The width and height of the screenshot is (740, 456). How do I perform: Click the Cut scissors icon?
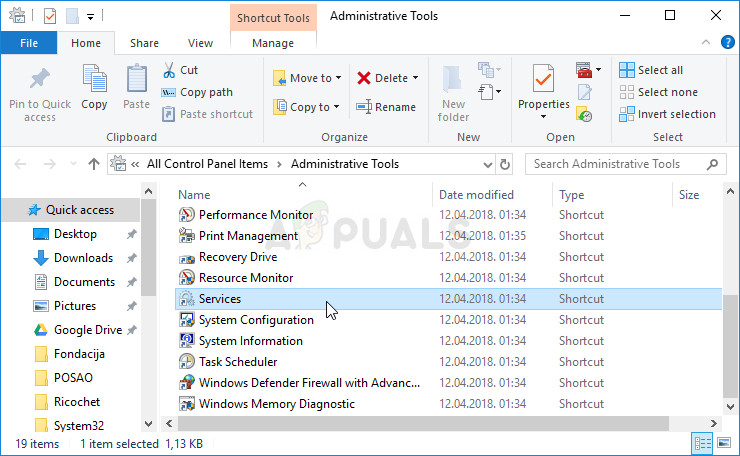point(169,70)
